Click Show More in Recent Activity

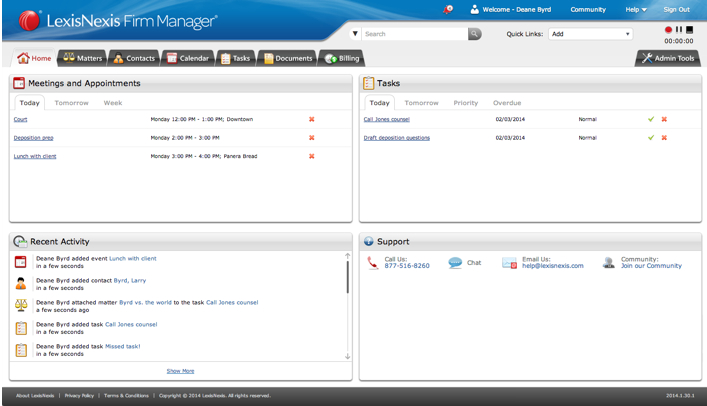pos(180,371)
